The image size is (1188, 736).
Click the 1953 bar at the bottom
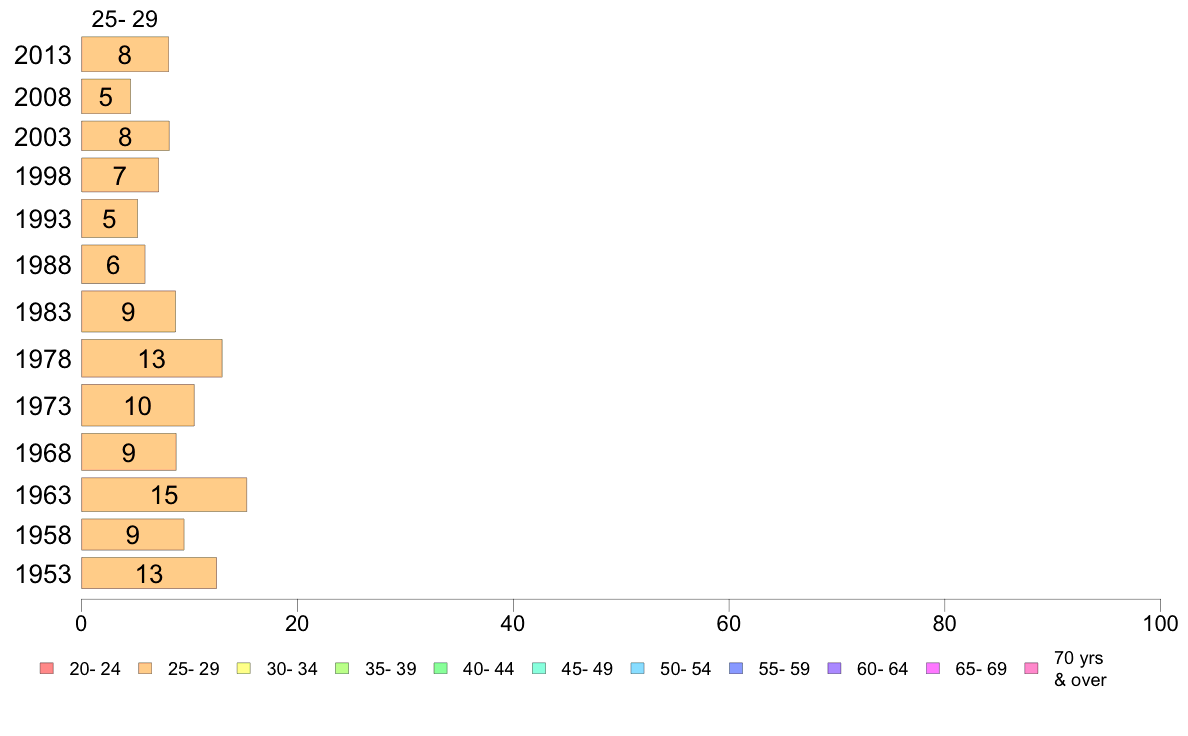(149, 573)
